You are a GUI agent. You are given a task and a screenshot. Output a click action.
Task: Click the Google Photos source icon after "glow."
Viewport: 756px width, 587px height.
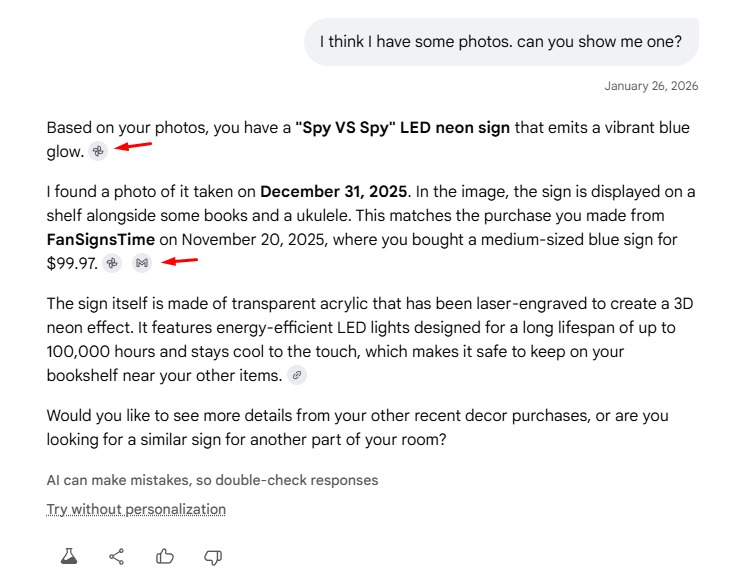98,151
